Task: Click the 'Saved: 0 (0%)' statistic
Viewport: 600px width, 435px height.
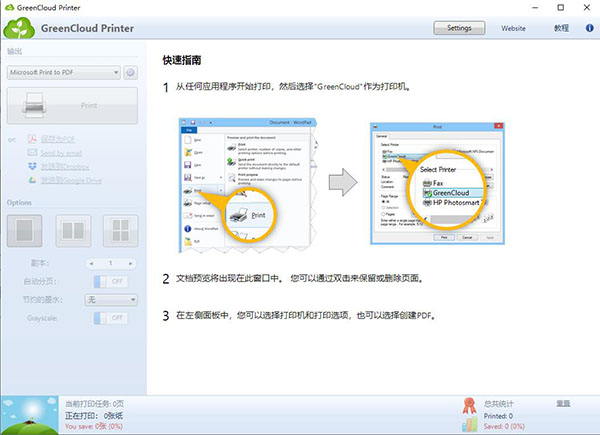Action: point(504,426)
